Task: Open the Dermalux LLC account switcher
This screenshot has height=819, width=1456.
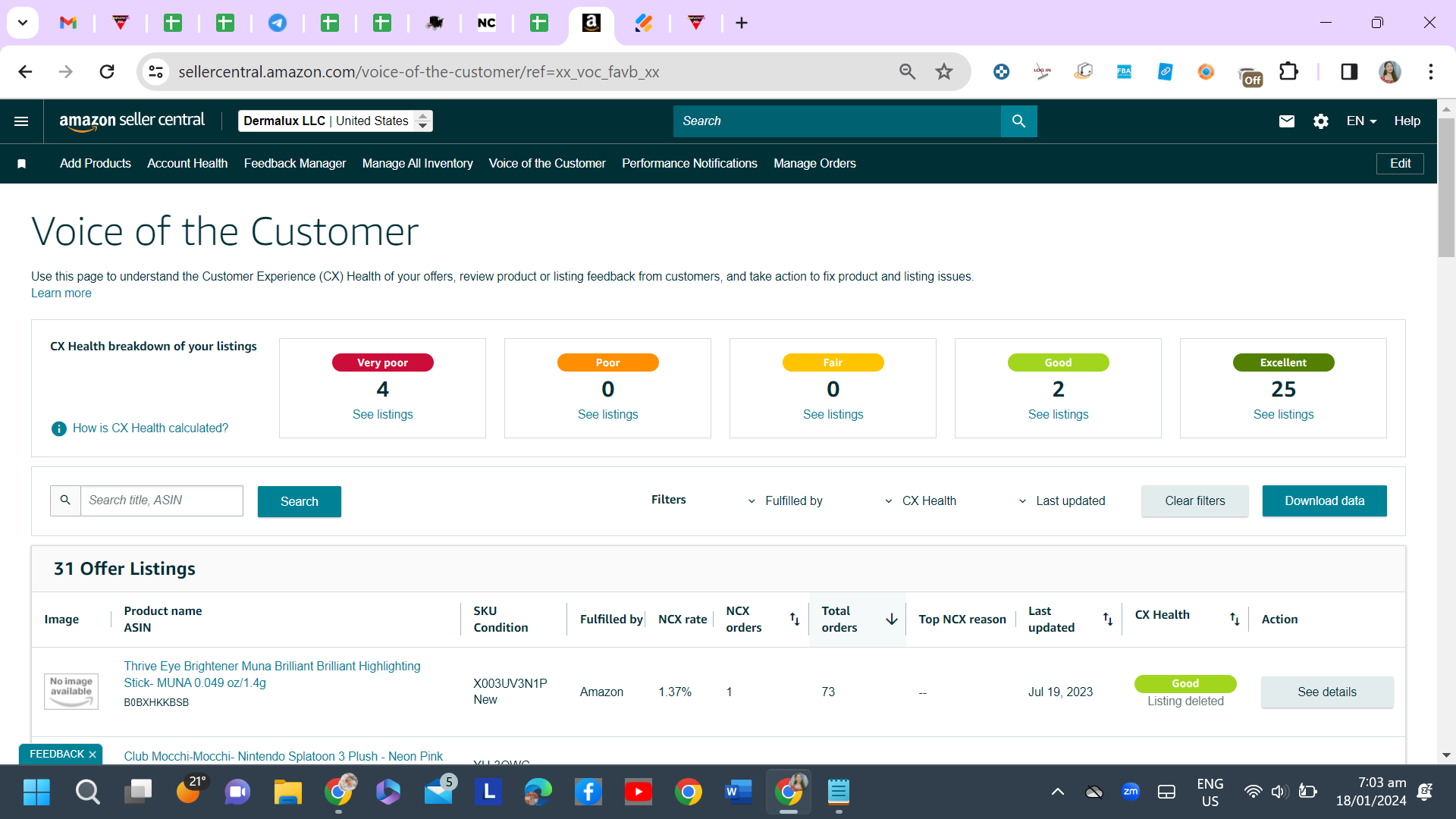Action: pyautogui.click(x=335, y=121)
